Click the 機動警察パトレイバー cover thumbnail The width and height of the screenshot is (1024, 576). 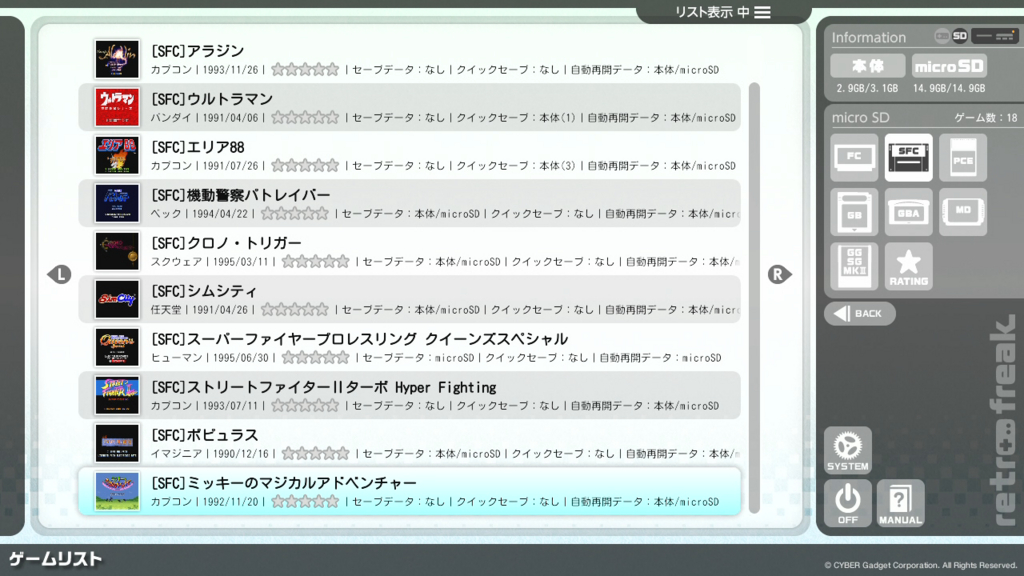(117, 203)
